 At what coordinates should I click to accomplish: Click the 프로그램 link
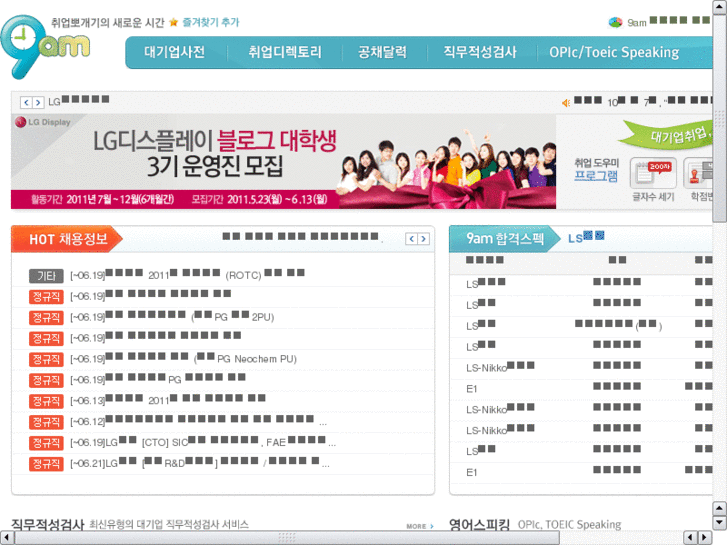pyautogui.click(x=596, y=176)
